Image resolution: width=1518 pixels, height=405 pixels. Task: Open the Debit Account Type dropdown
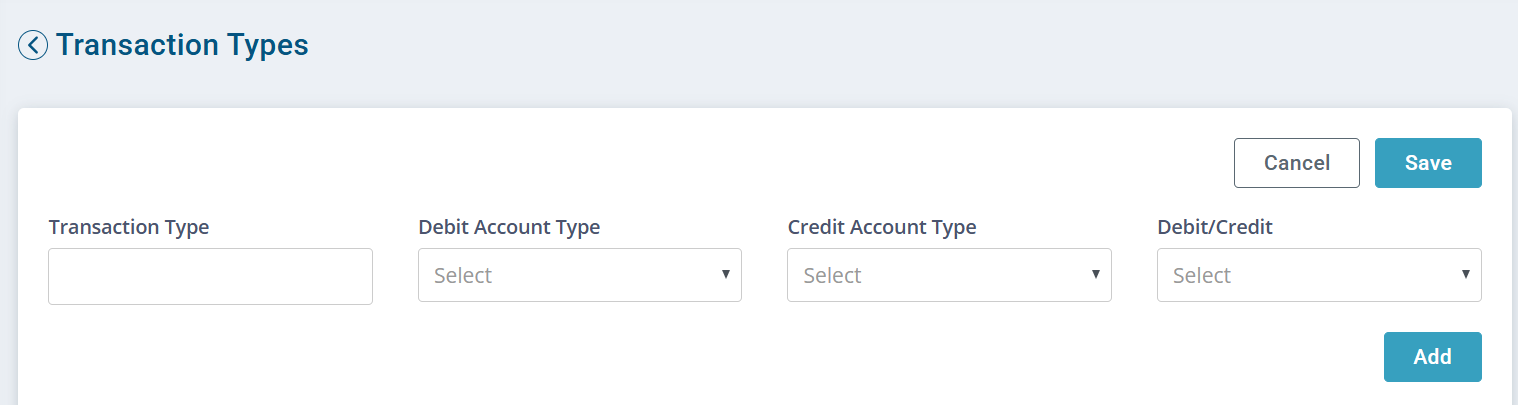click(580, 275)
